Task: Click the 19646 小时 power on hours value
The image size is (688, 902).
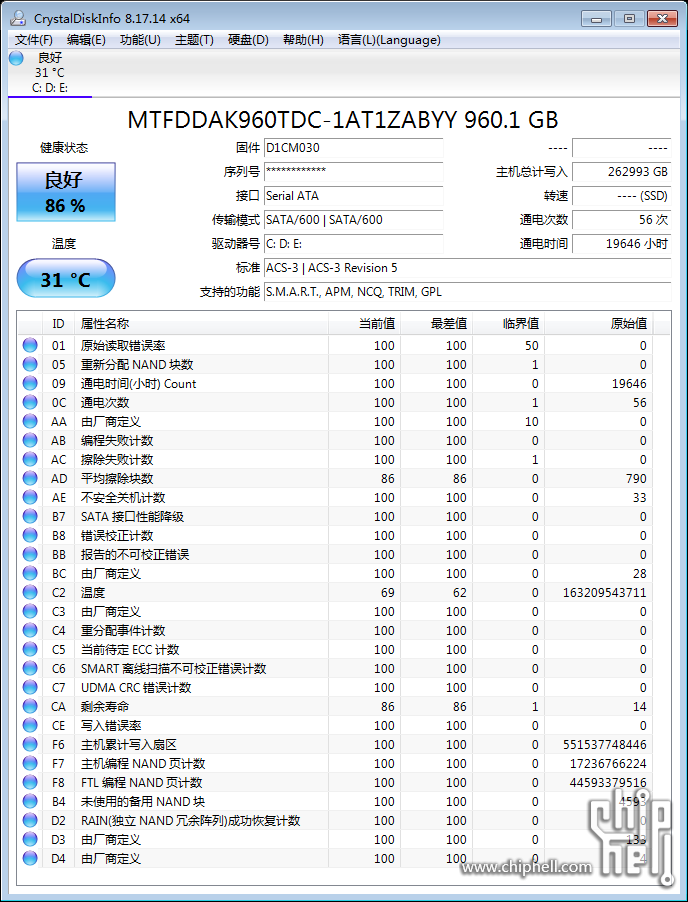Action: coord(622,244)
